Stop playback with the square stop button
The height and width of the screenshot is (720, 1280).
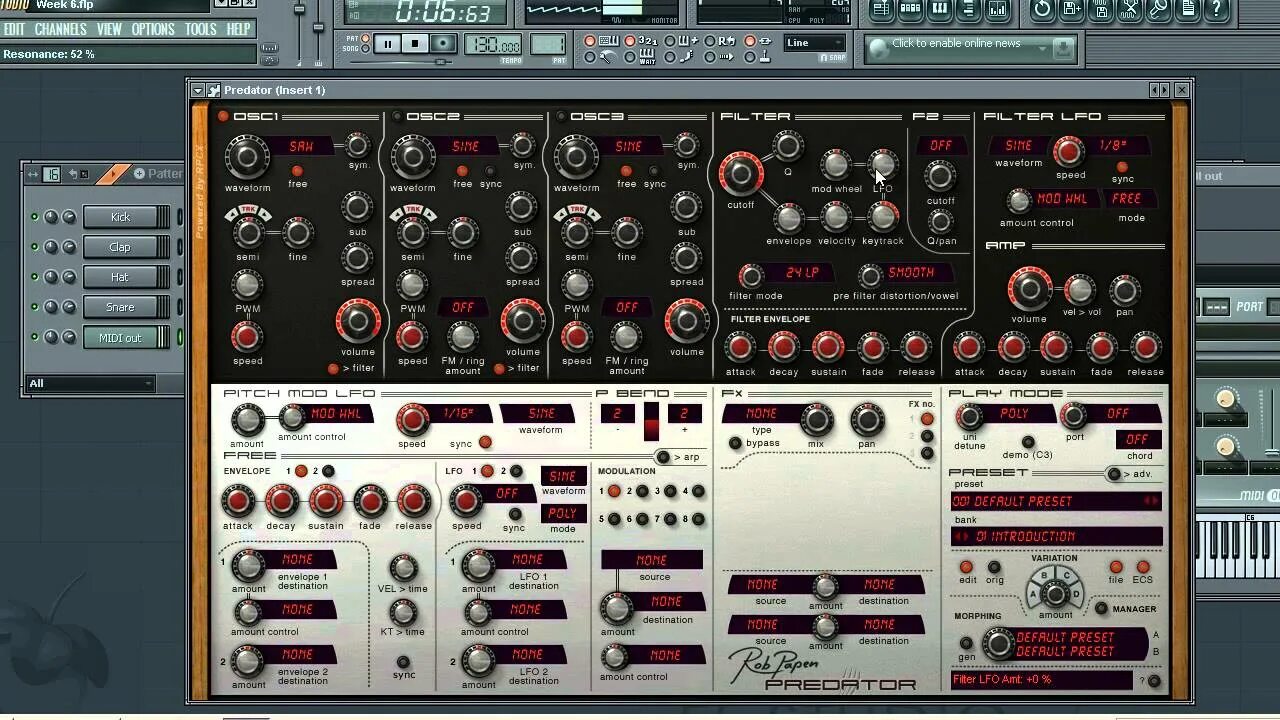[414, 44]
